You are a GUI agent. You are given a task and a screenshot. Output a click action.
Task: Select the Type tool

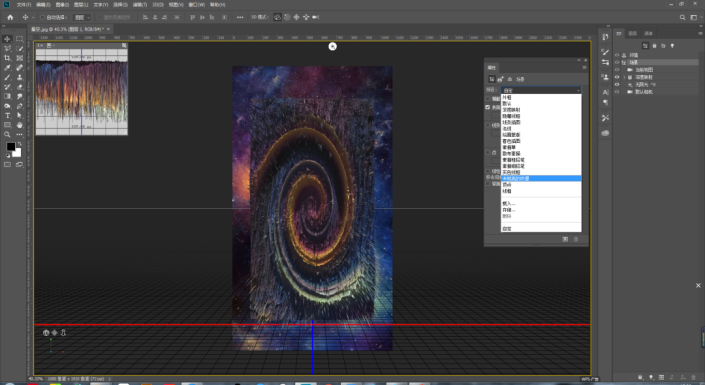(7, 116)
